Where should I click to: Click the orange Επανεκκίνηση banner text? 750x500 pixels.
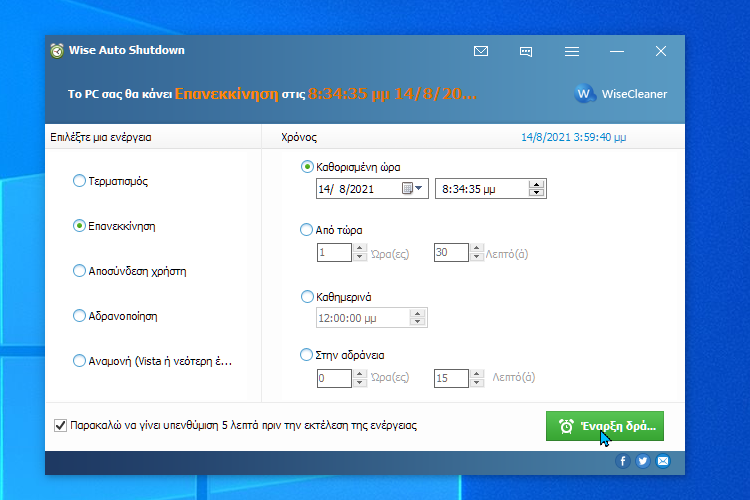[x=226, y=93]
